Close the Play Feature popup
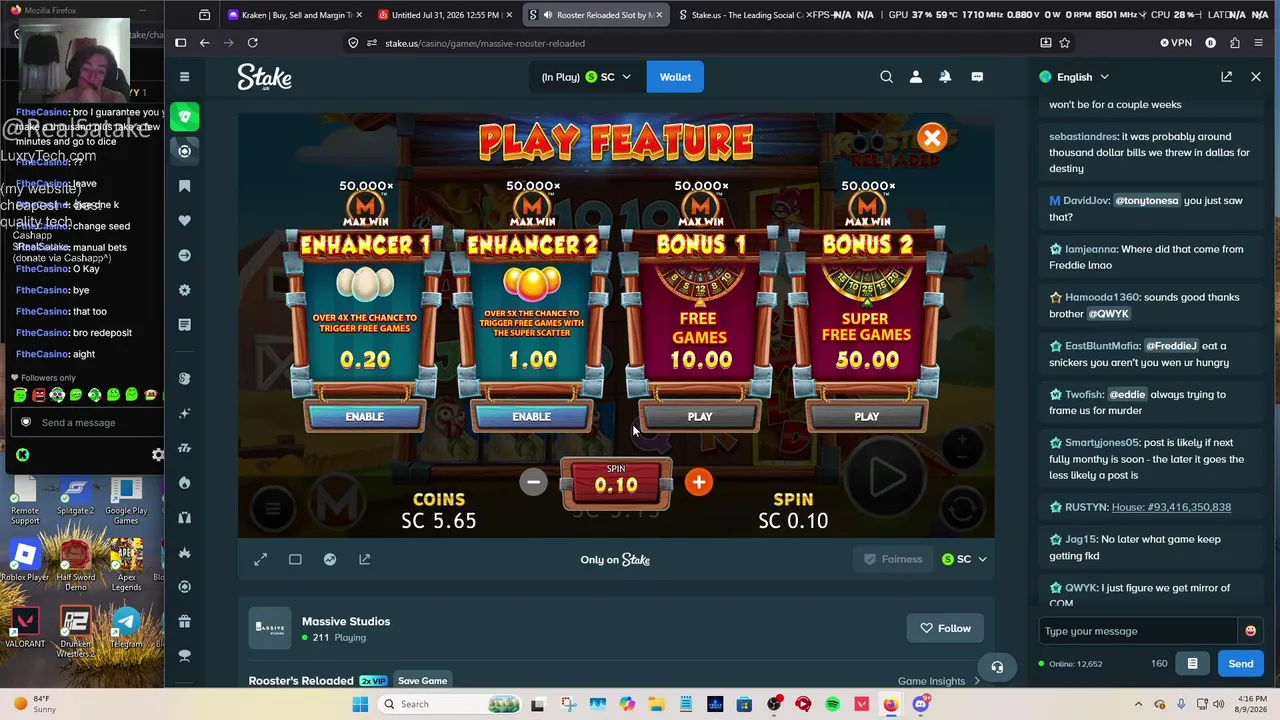The height and width of the screenshot is (720, 1280). pyautogui.click(x=932, y=138)
